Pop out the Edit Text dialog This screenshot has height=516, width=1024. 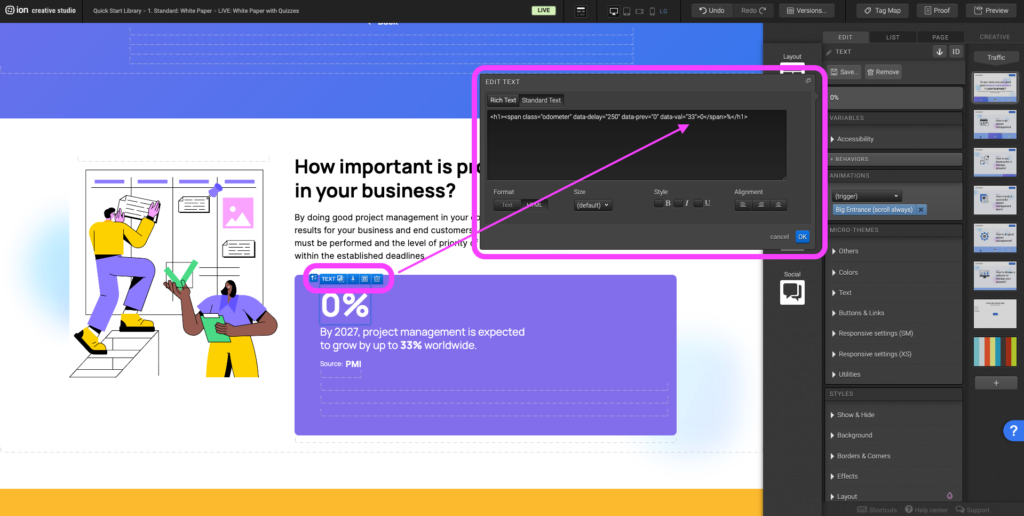[x=809, y=81]
